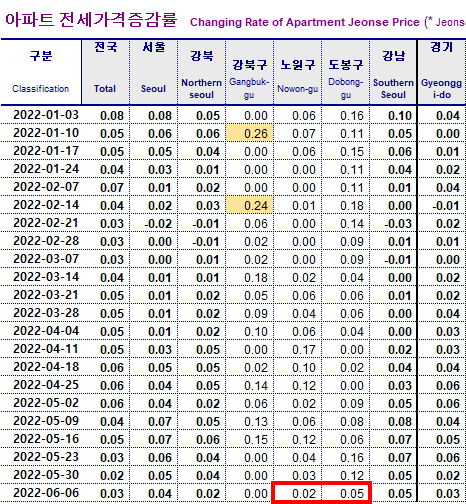Select the 경기 Gyeonggi-do column header
The height and width of the screenshot is (504, 466).
click(442, 72)
